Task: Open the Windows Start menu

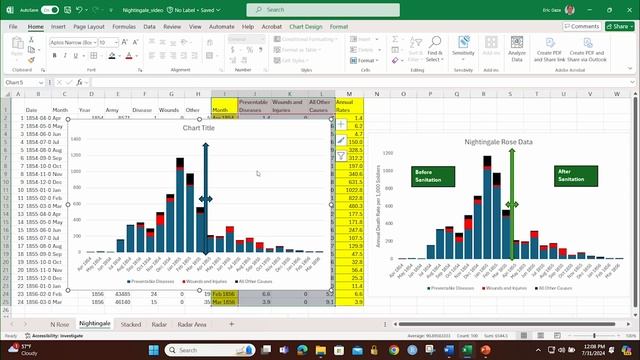Action: point(154,350)
